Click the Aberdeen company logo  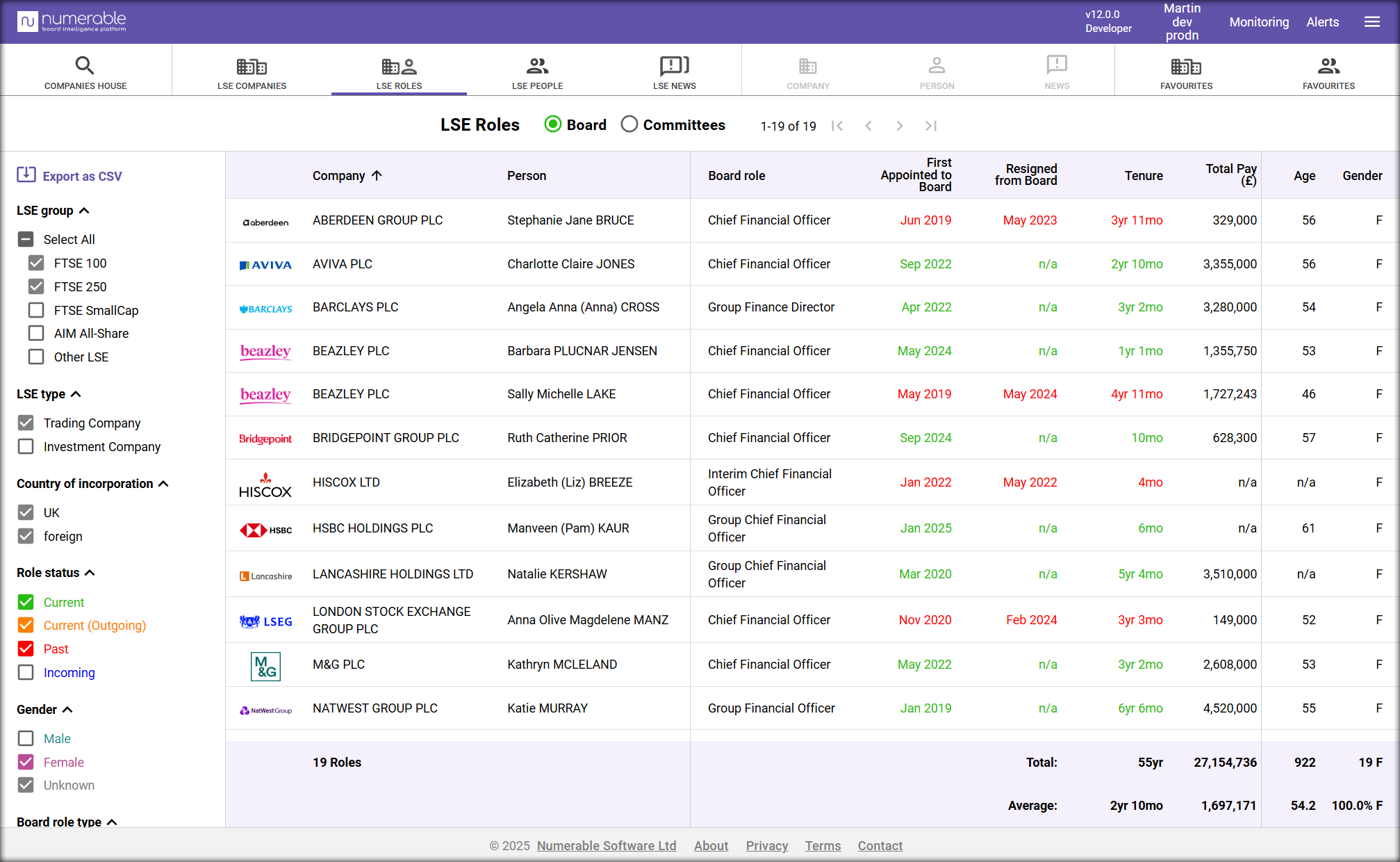coord(265,222)
